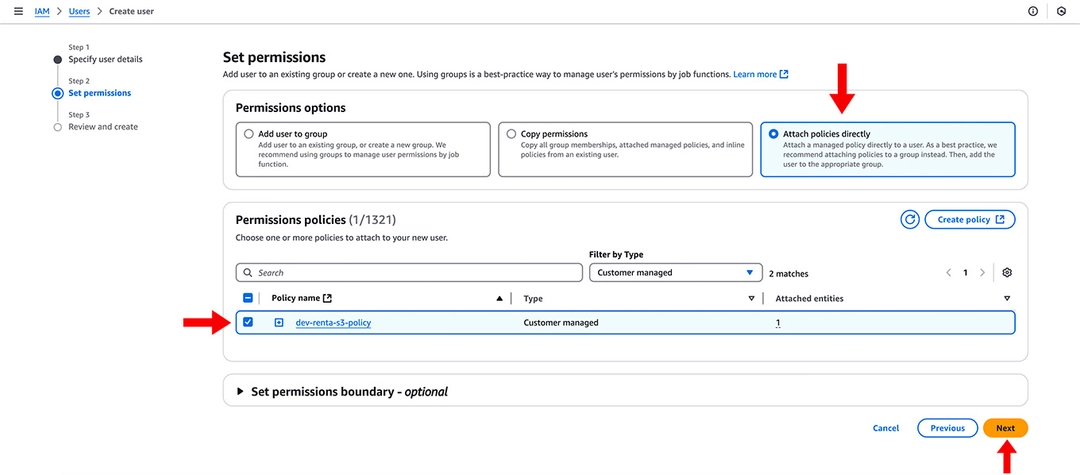Image resolution: width=1080 pixels, height=475 pixels.
Task: Expand dev-renta-s3-policy details with plus icon
Action: [x=279, y=322]
